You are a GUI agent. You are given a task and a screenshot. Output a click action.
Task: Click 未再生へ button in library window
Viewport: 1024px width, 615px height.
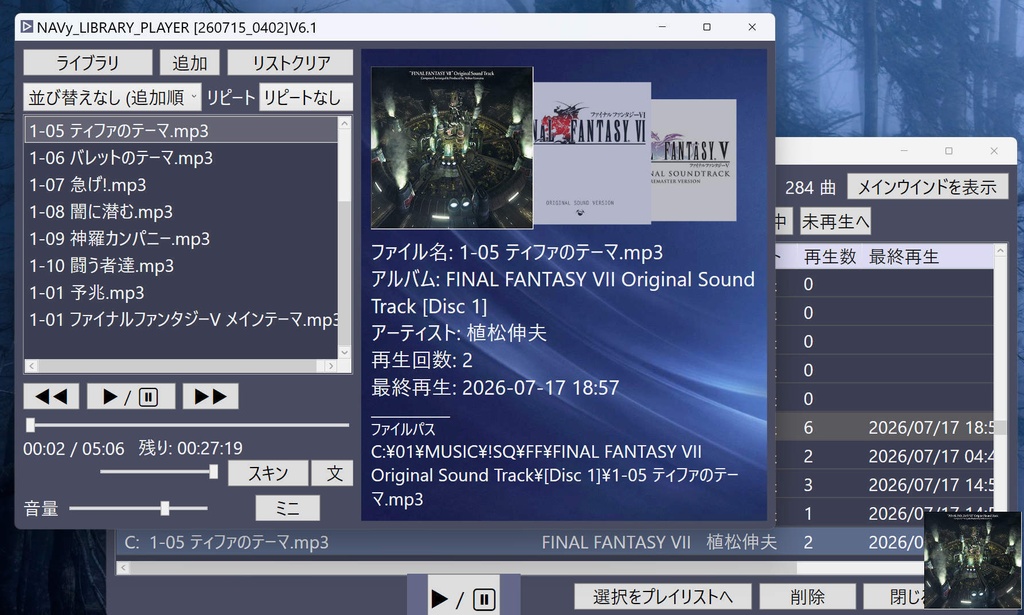835,221
